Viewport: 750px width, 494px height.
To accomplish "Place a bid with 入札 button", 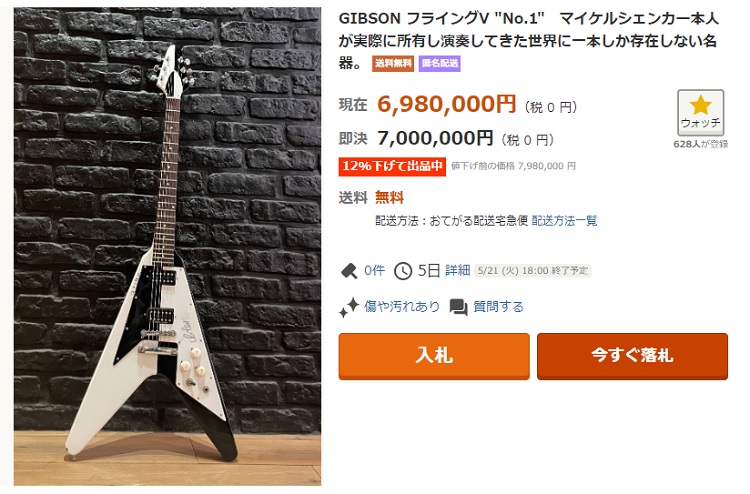I will (434, 356).
